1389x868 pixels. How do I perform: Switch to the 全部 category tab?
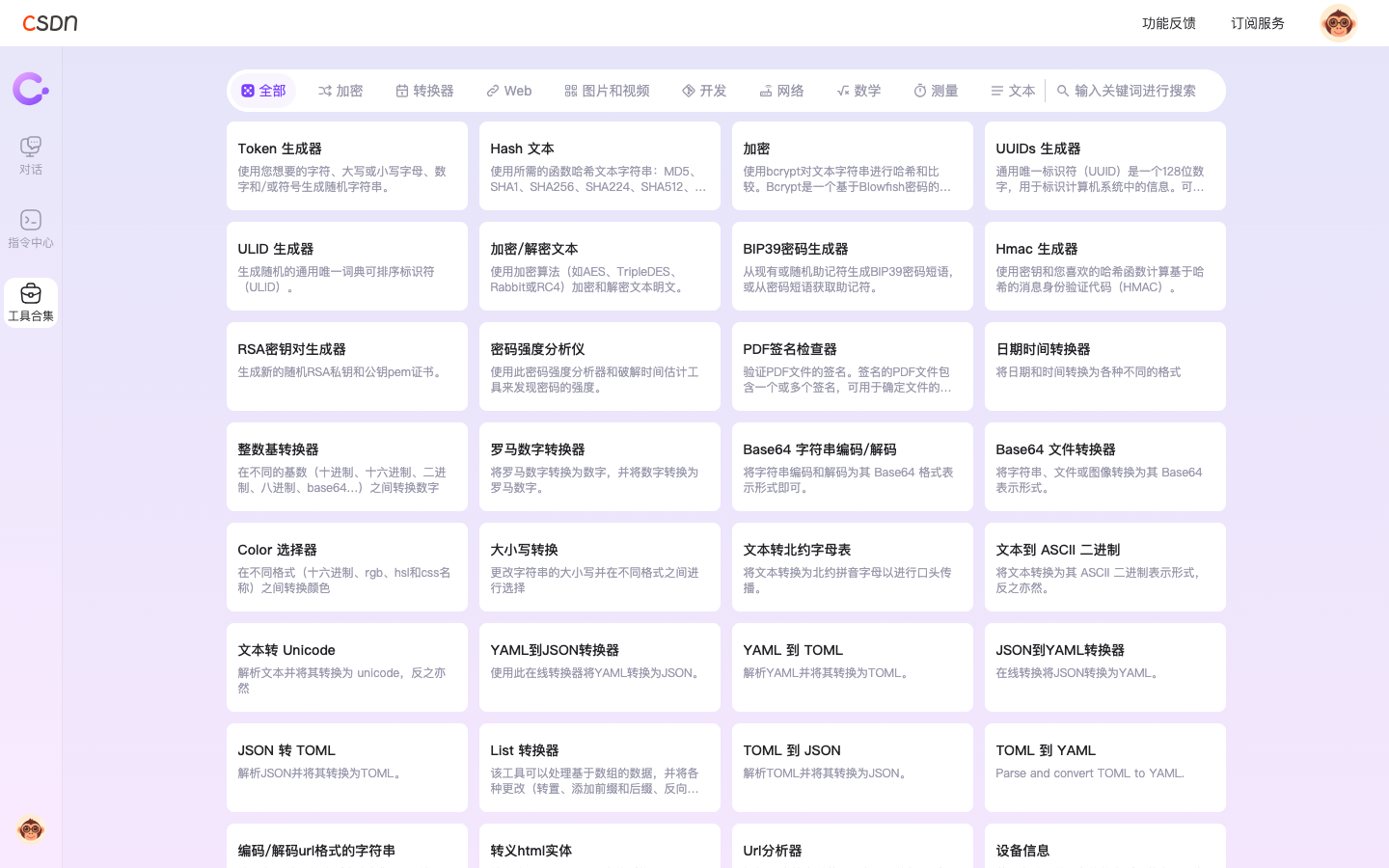[263, 91]
